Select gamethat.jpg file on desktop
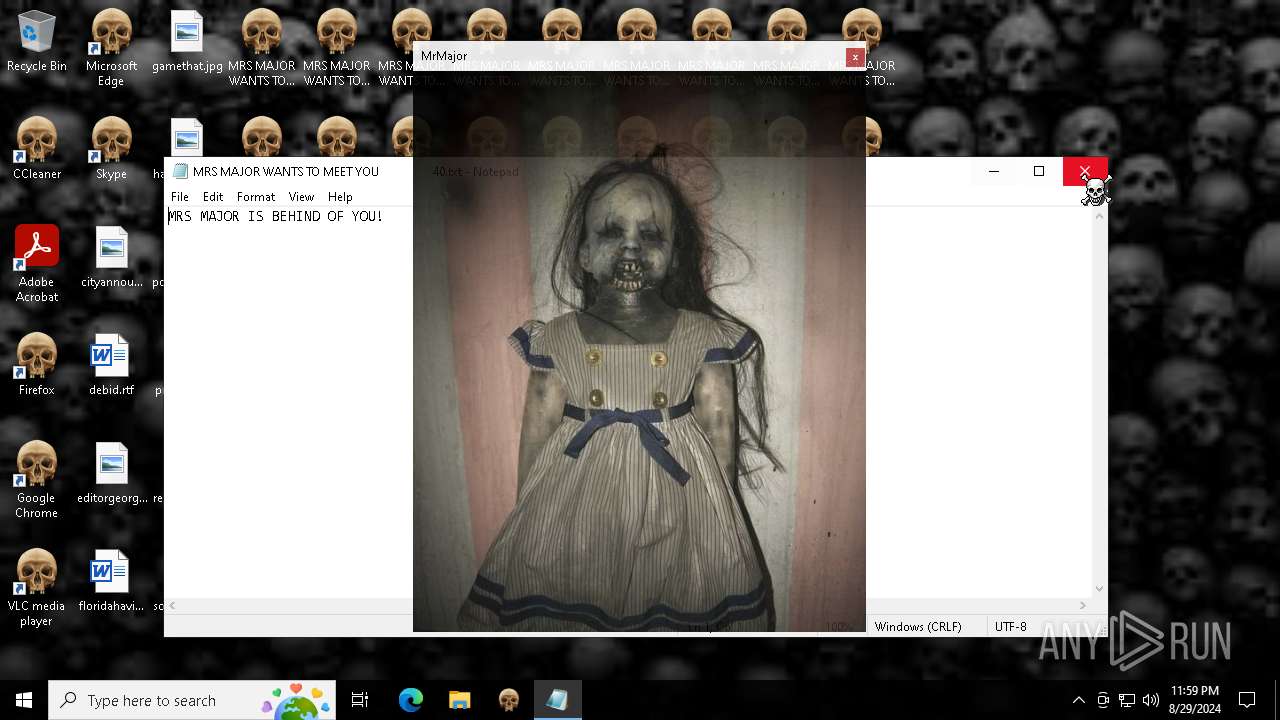1280x720 pixels. click(x=187, y=41)
